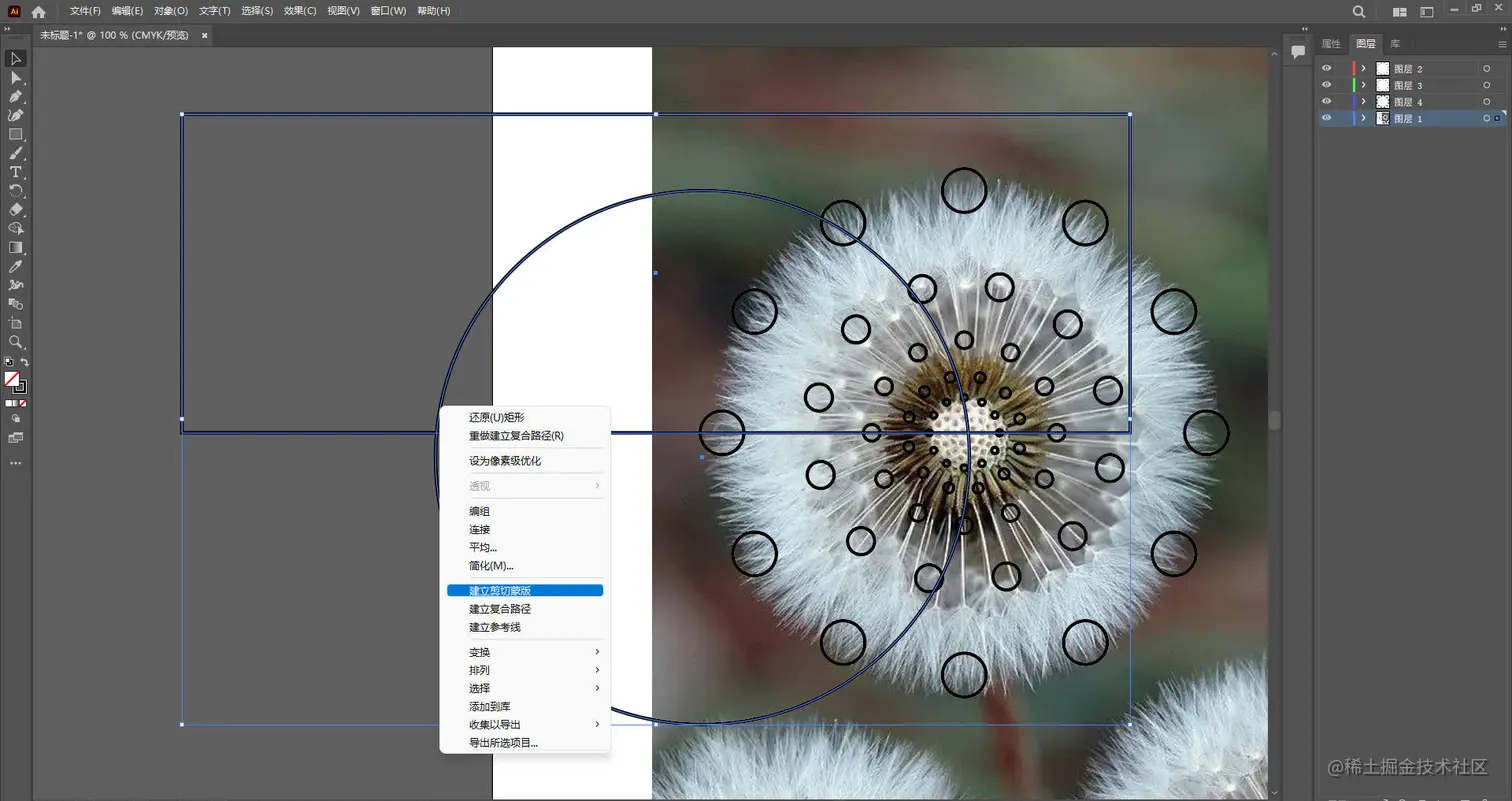Open 排列 submenu in context menu
This screenshot has height=801, width=1512.
pos(525,670)
